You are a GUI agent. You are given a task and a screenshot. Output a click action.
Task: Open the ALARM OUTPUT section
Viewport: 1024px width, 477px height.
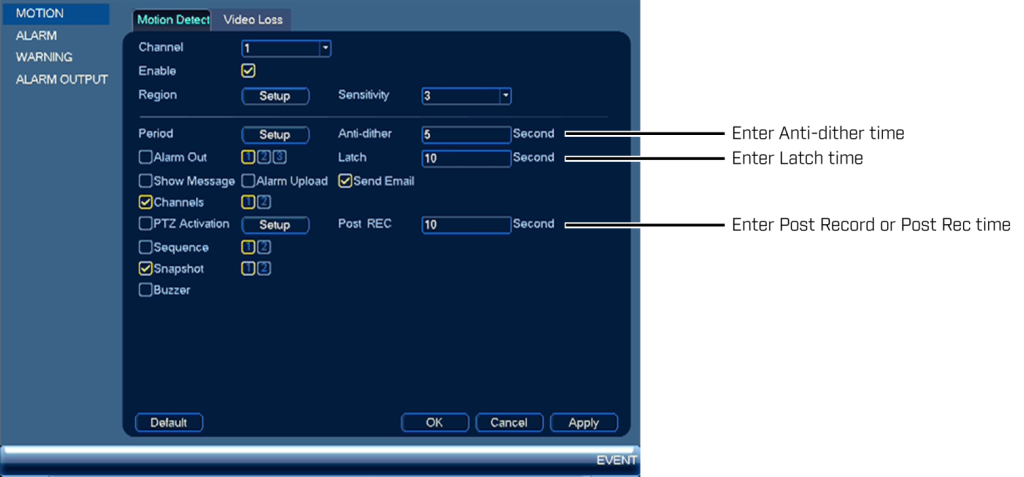[61, 80]
